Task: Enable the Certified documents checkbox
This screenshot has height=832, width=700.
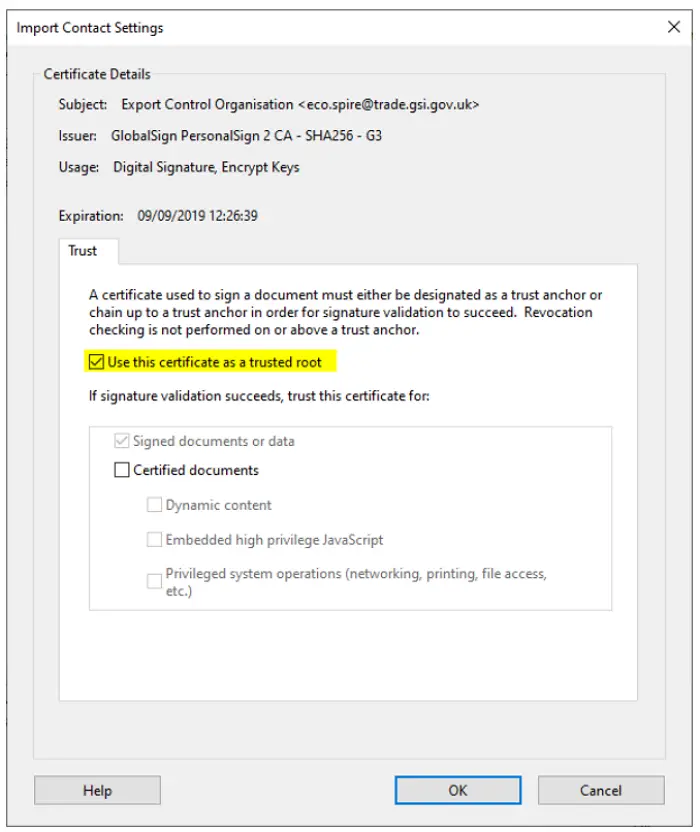Action: click(122, 470)
